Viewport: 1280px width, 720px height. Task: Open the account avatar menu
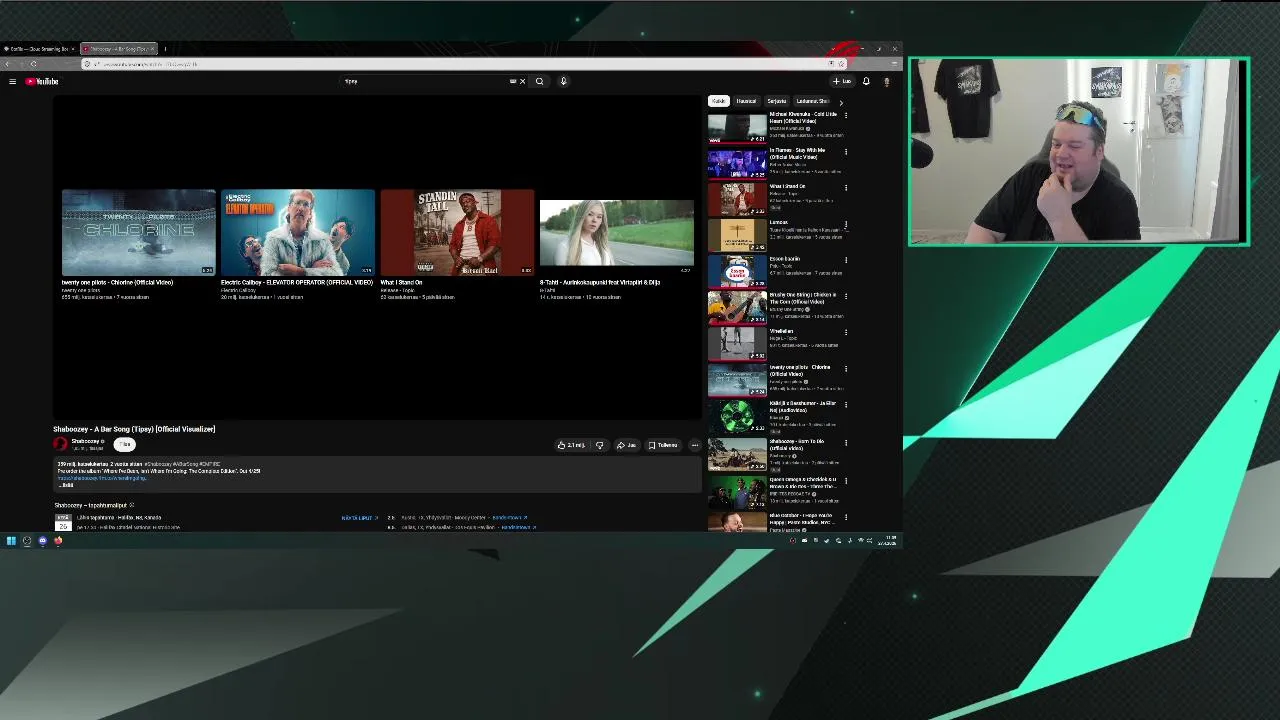(886, 82)
